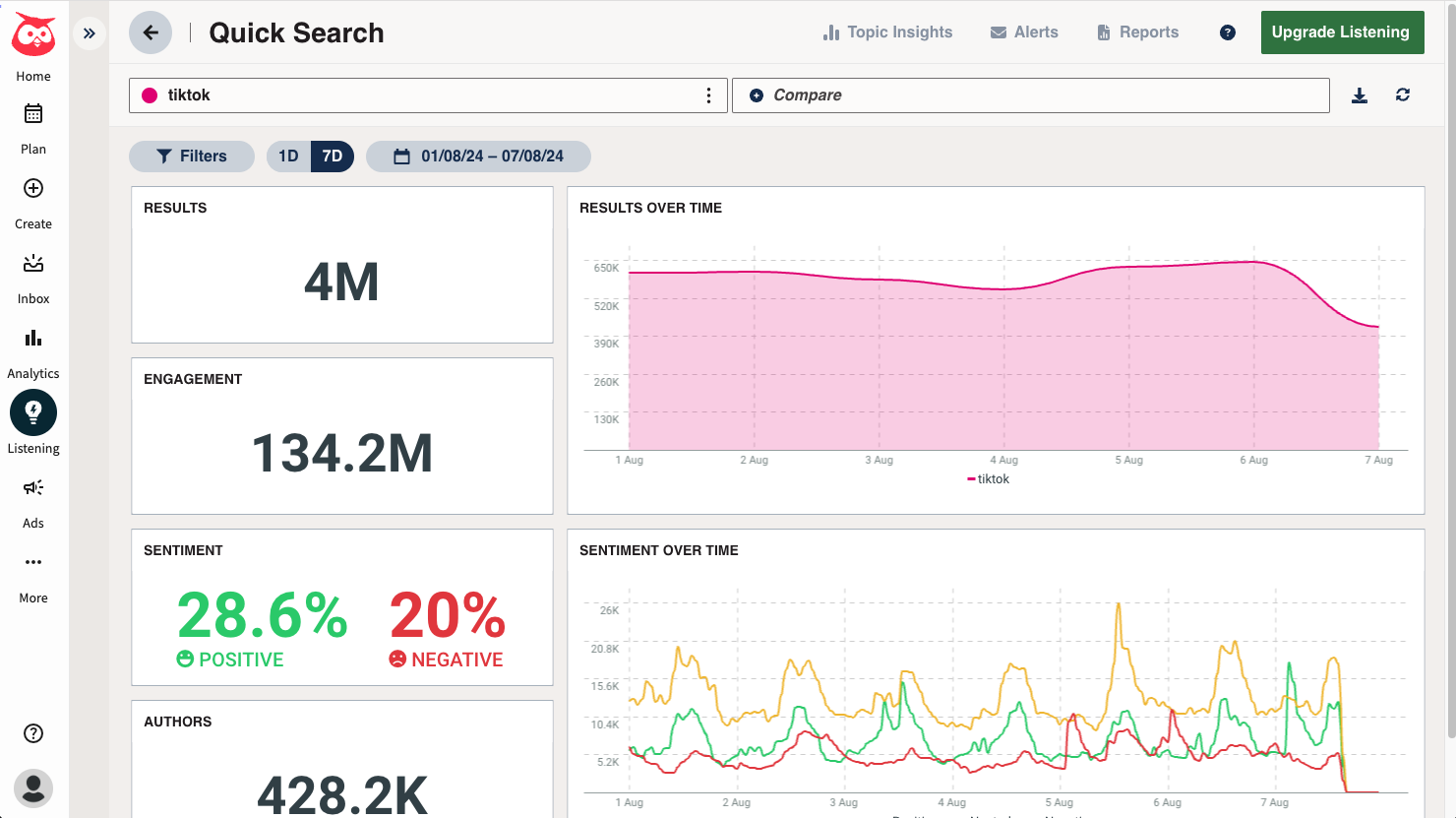Open Topic Insights

(887, 32)
